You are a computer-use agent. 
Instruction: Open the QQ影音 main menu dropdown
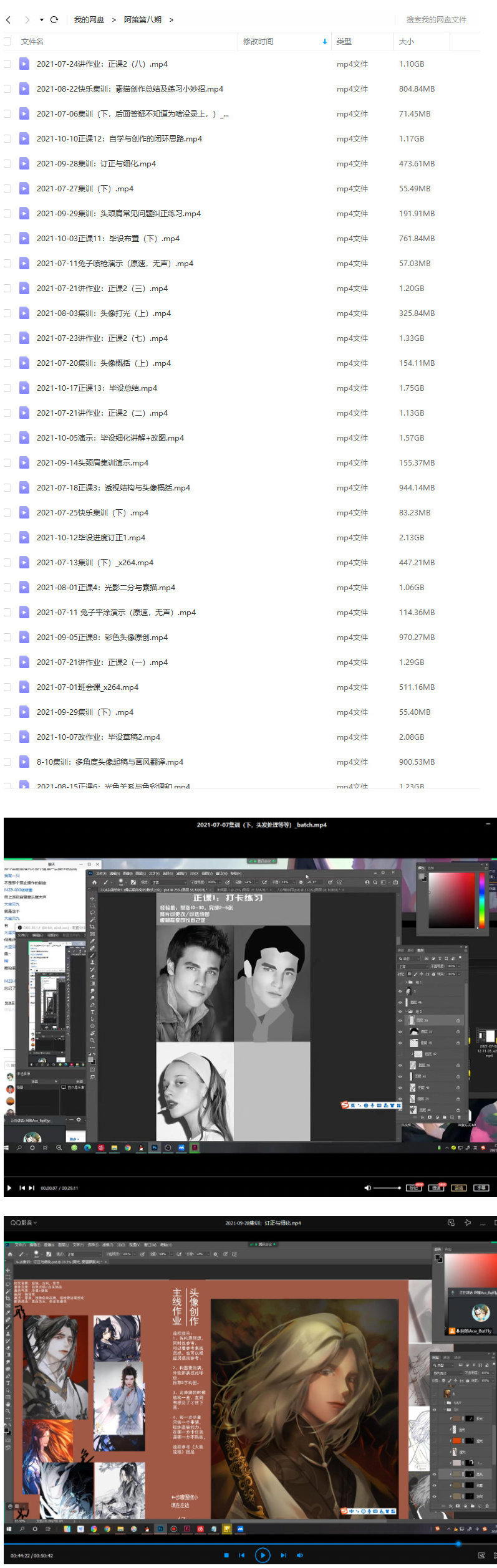coord(24,1223)
